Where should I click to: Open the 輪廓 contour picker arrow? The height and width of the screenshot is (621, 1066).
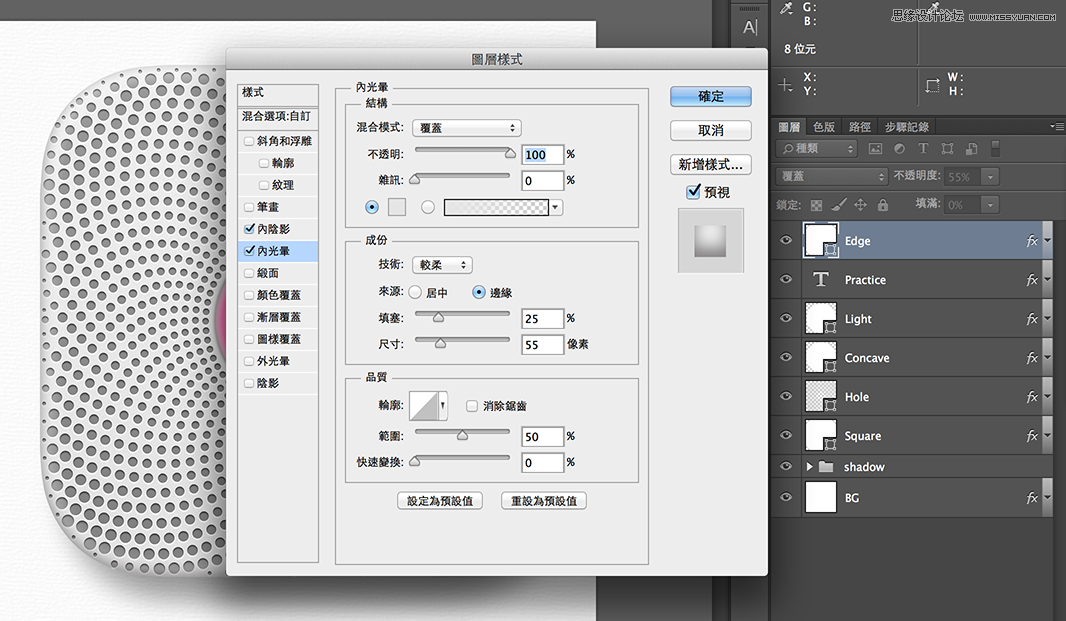point(443,405)
